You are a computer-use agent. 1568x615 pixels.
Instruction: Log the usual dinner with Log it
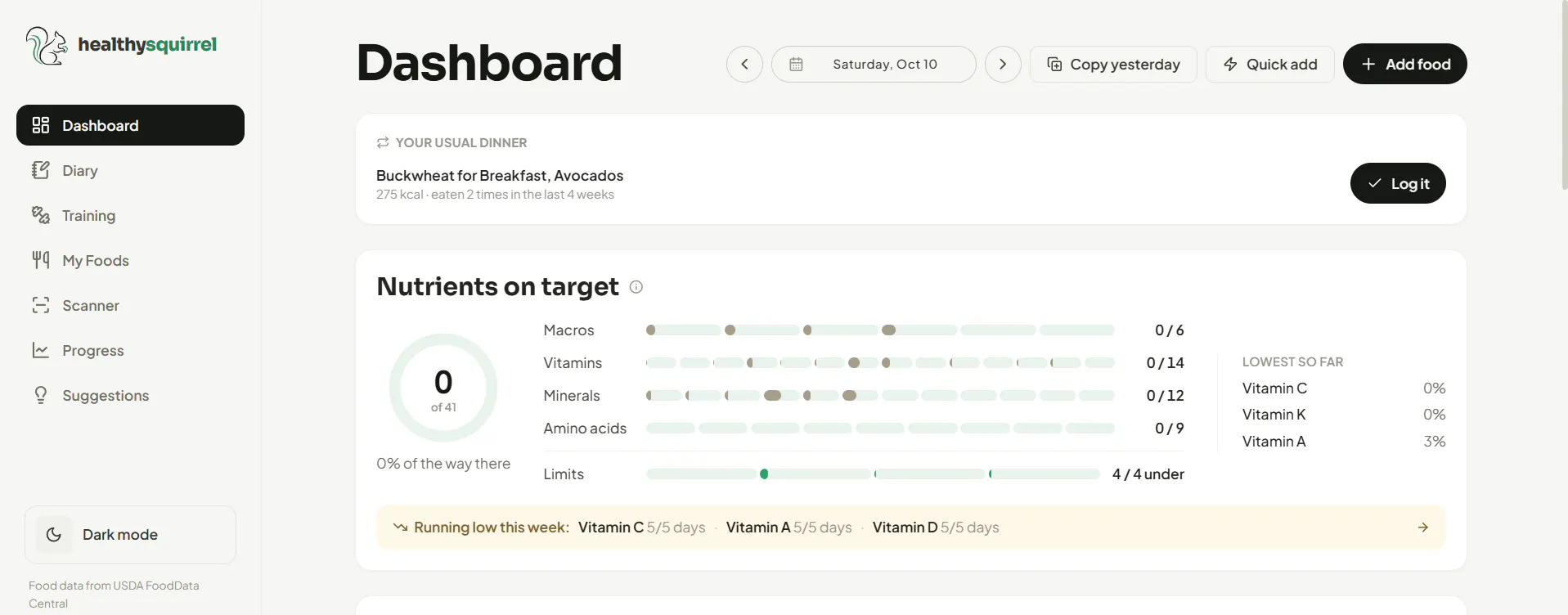(x=1398, y=183)
